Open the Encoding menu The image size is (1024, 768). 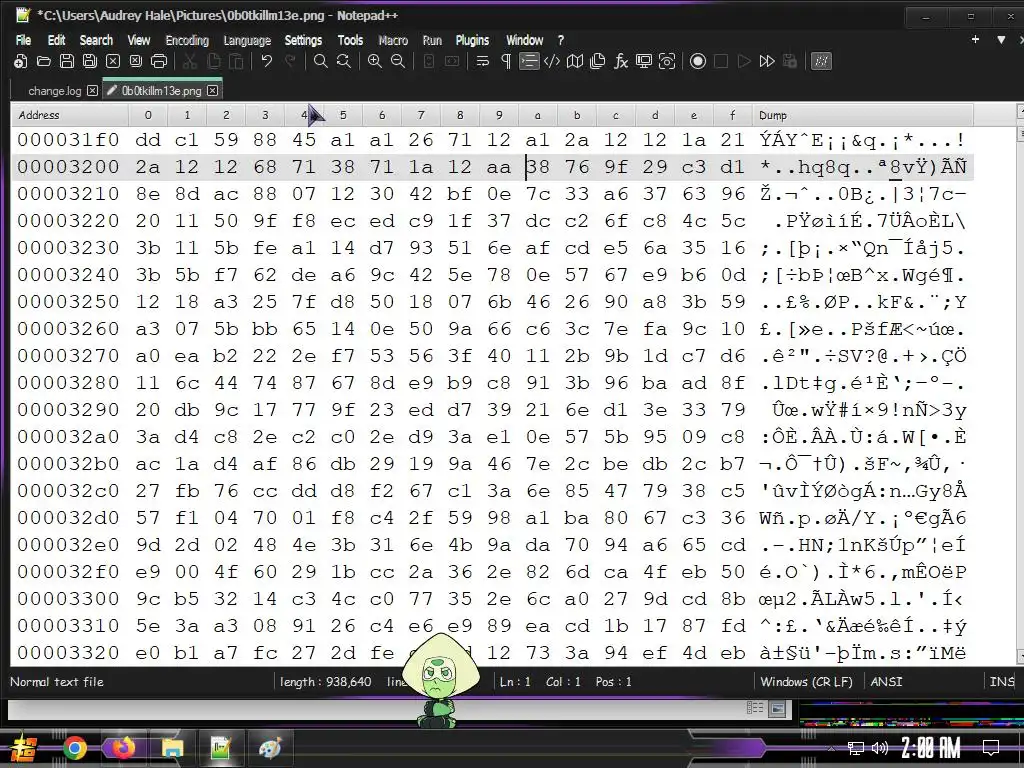coord(187,40)
